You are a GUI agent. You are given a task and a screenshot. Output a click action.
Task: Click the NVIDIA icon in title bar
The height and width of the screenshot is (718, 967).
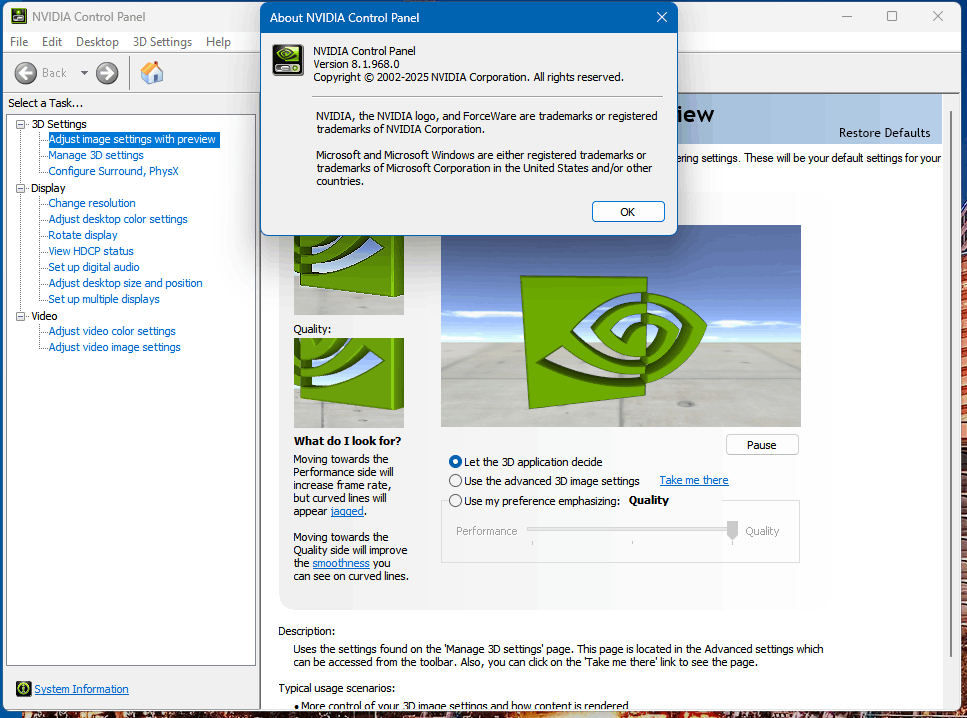click(x=19, y=17)
